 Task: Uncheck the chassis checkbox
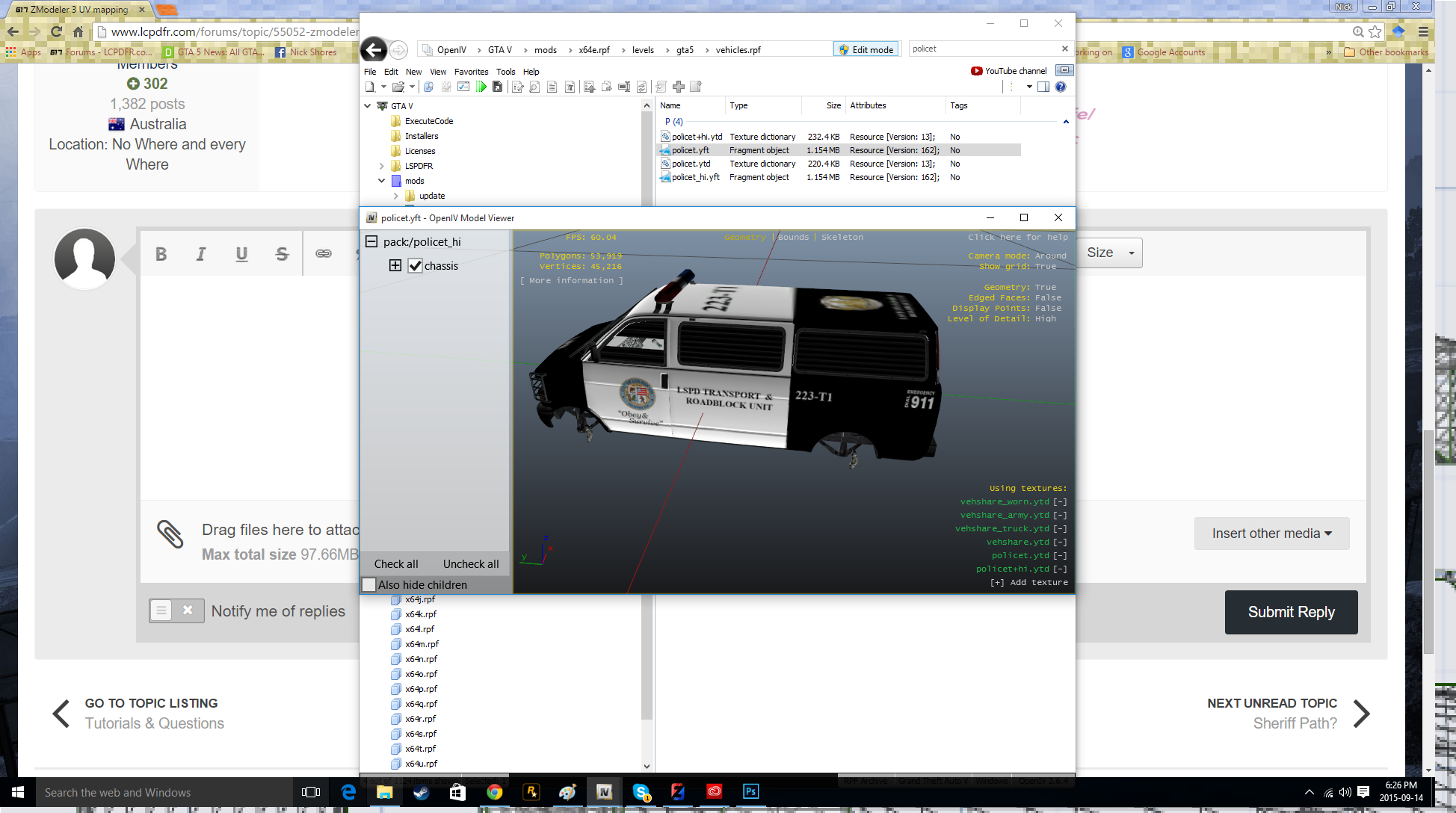click(416, 266)
